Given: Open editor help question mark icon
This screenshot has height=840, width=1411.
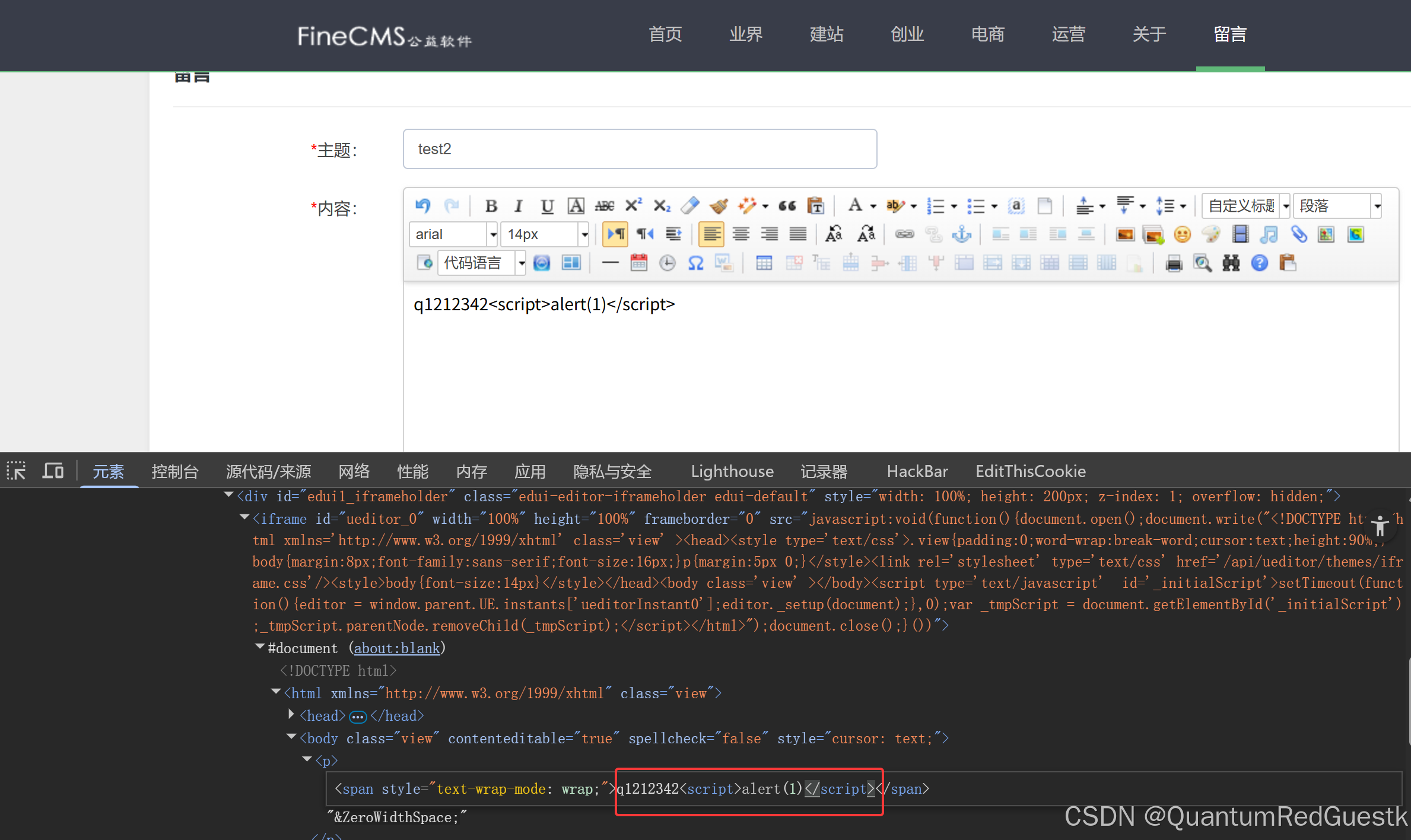Looking at the screenshot, I should (x=1259, y=263).
